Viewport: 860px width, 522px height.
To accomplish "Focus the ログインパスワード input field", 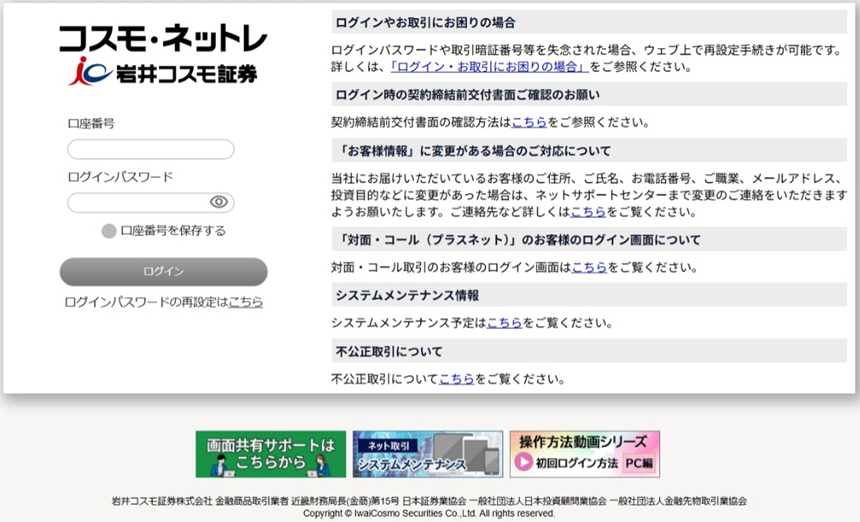I will [138, 202].
